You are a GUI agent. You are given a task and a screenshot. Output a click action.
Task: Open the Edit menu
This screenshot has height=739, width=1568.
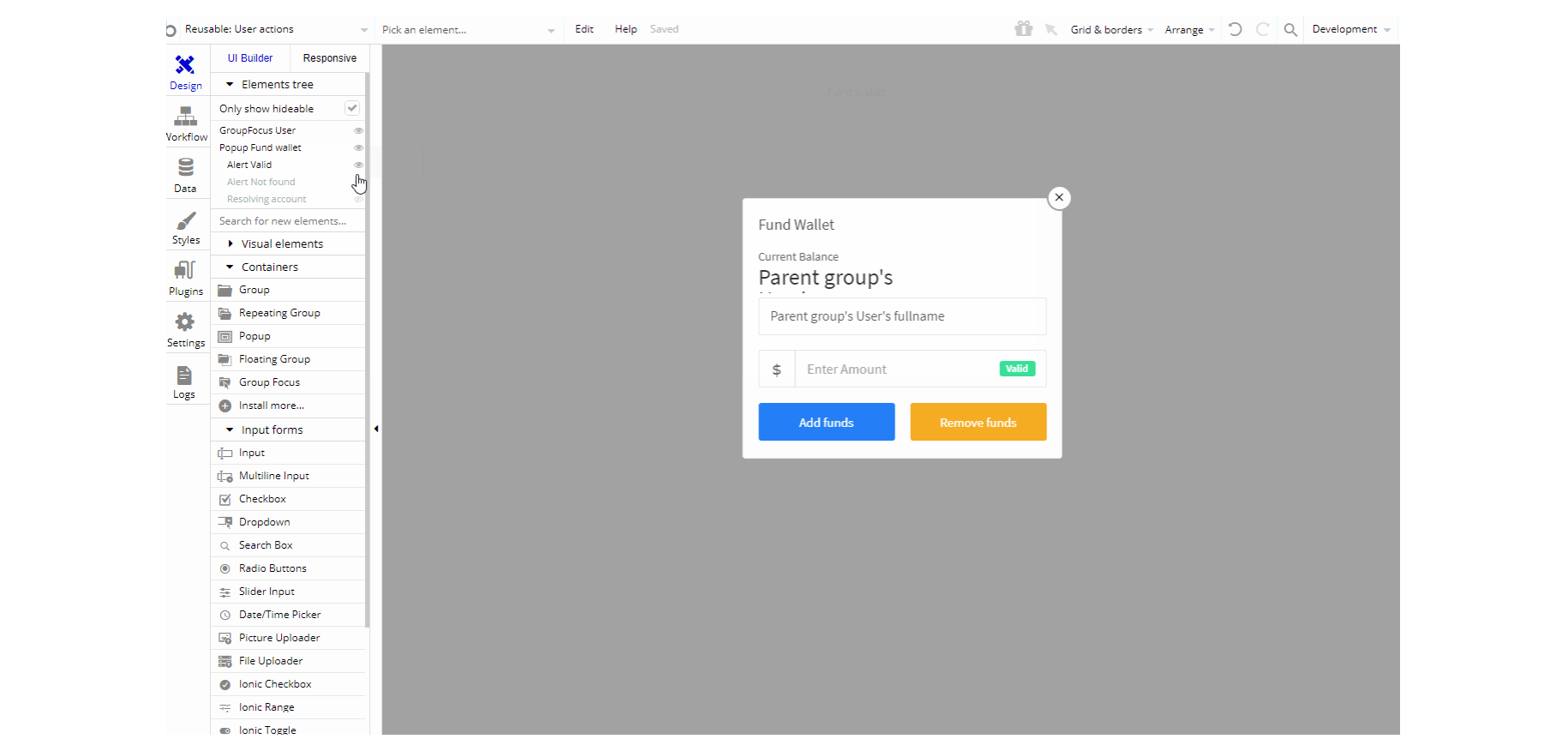(x=584, y=29)
